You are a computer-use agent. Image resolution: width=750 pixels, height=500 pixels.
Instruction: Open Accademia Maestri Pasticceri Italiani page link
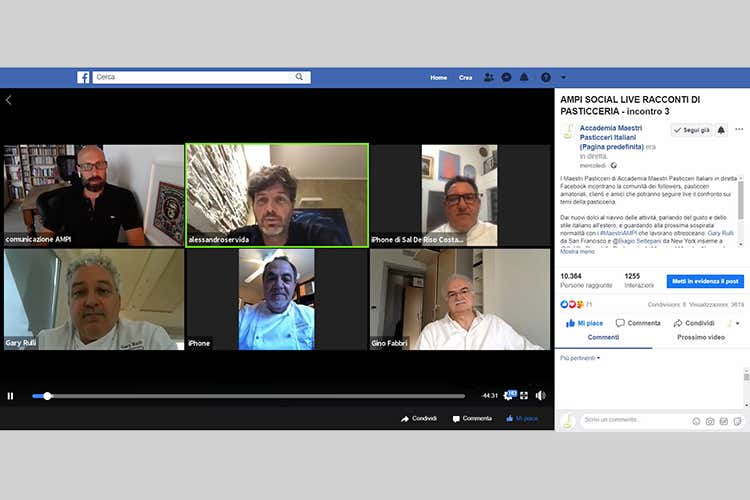[x=612, y=137]
